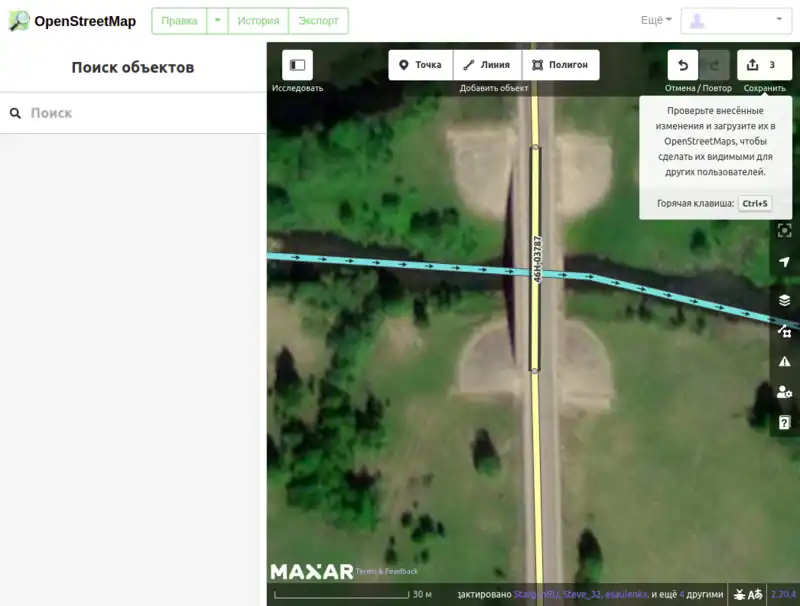Open the background layers panel

coord(784,300)
